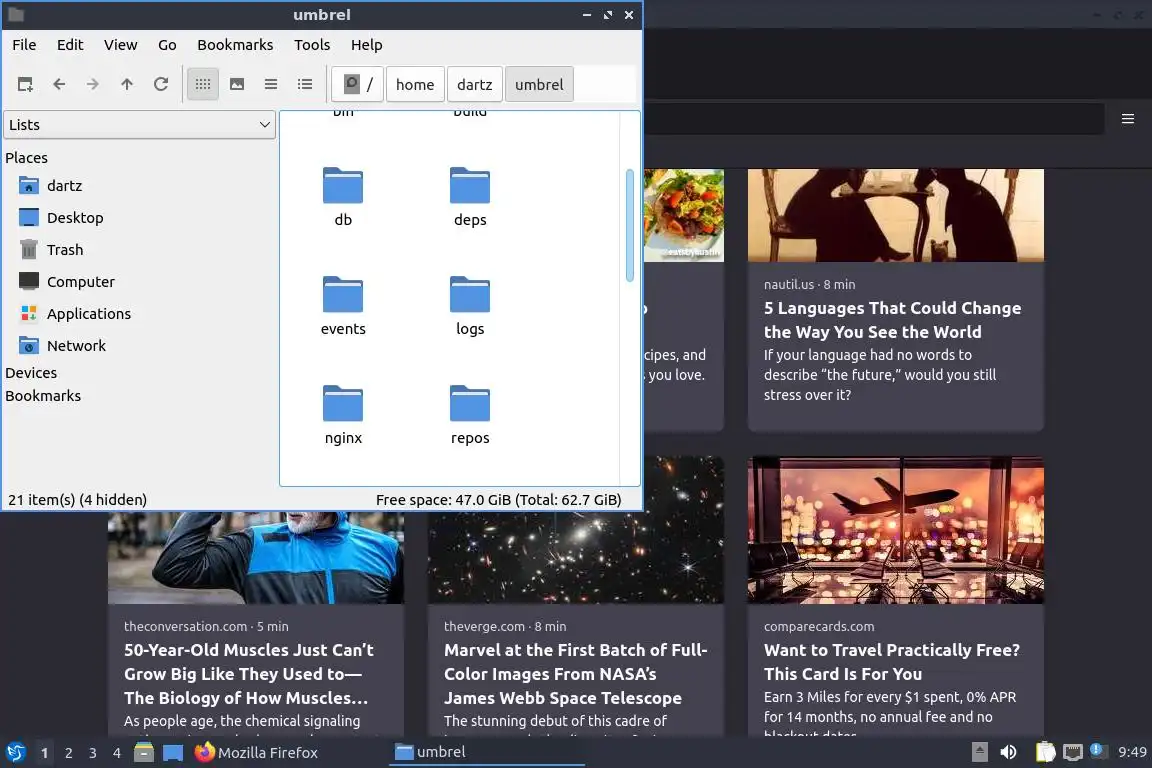Open the Go menu
Viewport: 1152px width, 768px height.
(x=168, y=45)
